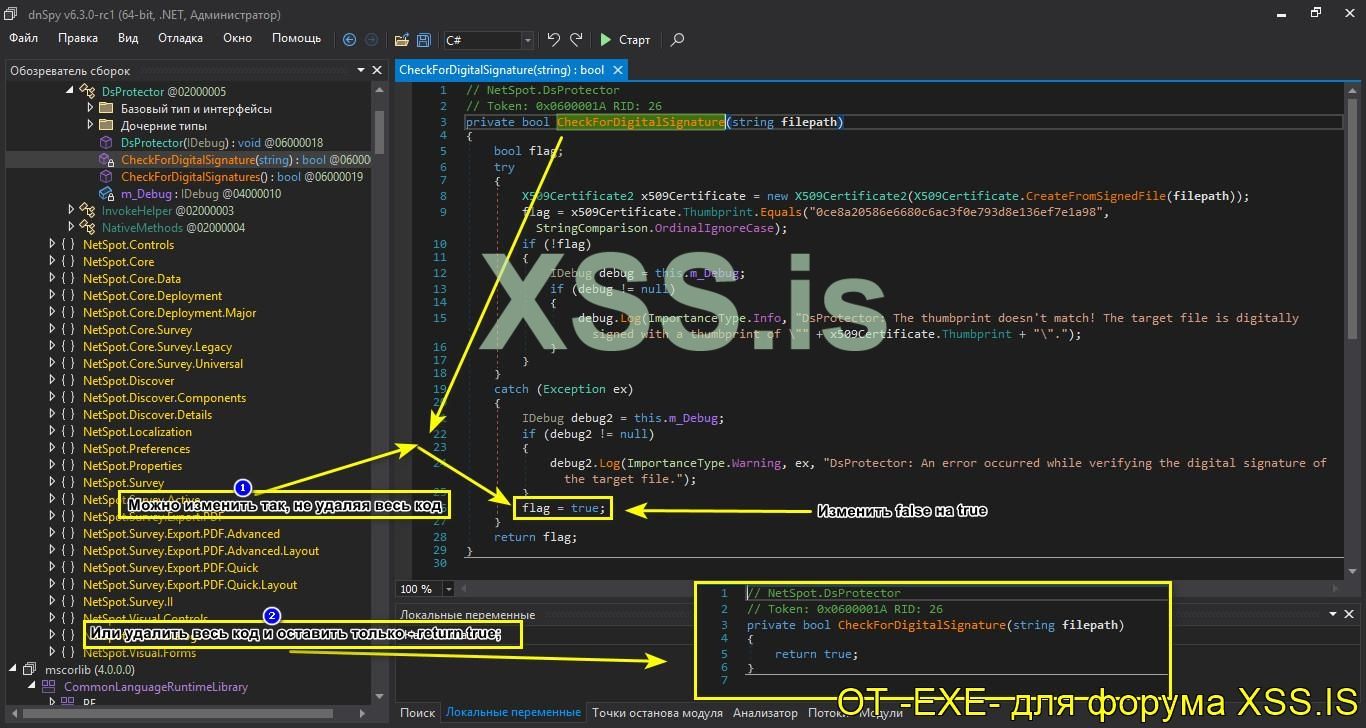Click the module icon of CommonLanguageRuntimeLibrary
This screenshot has height=728, width=1366.
[50, 687]
